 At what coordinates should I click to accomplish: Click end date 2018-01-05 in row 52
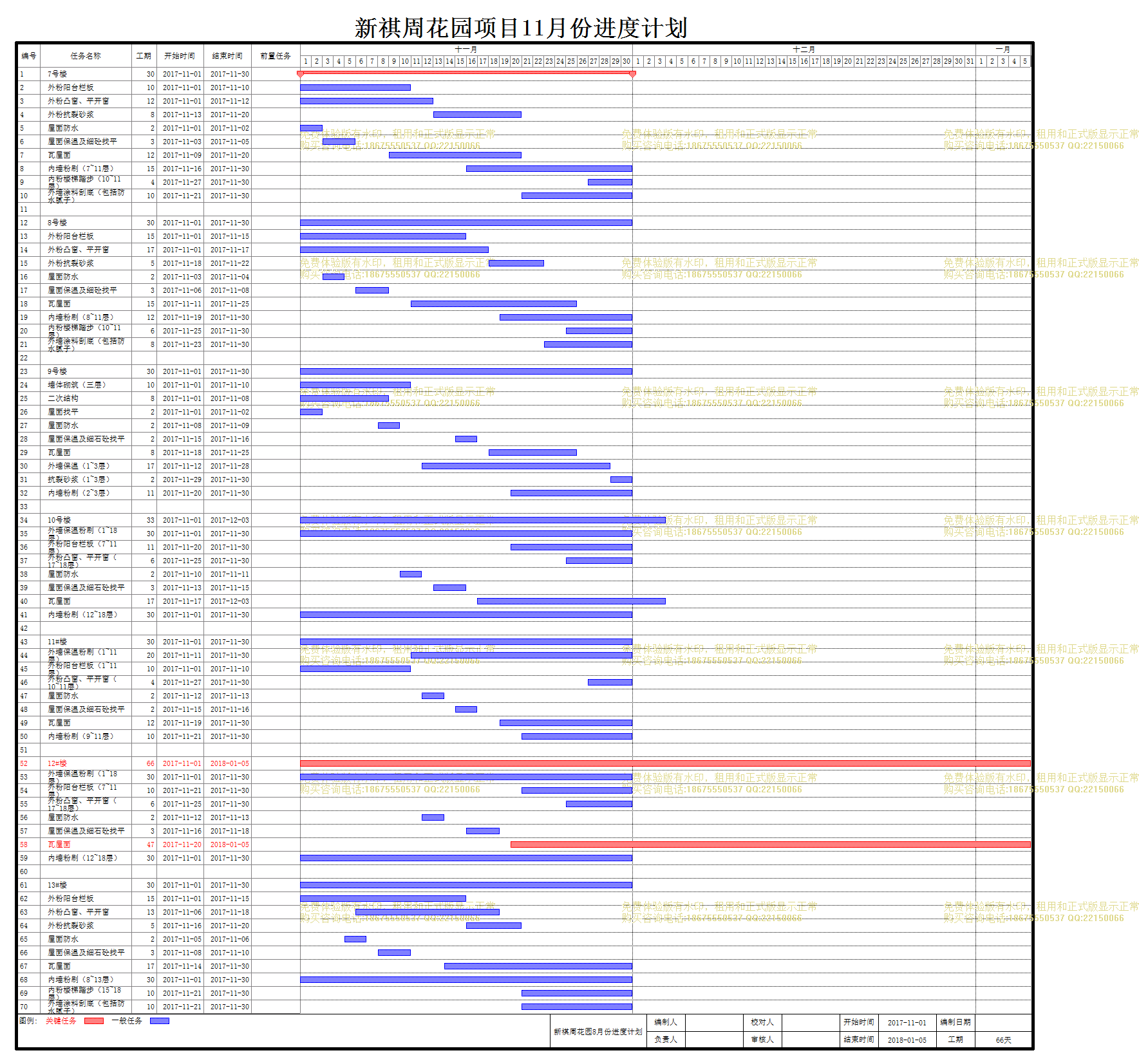coord(230,763)
